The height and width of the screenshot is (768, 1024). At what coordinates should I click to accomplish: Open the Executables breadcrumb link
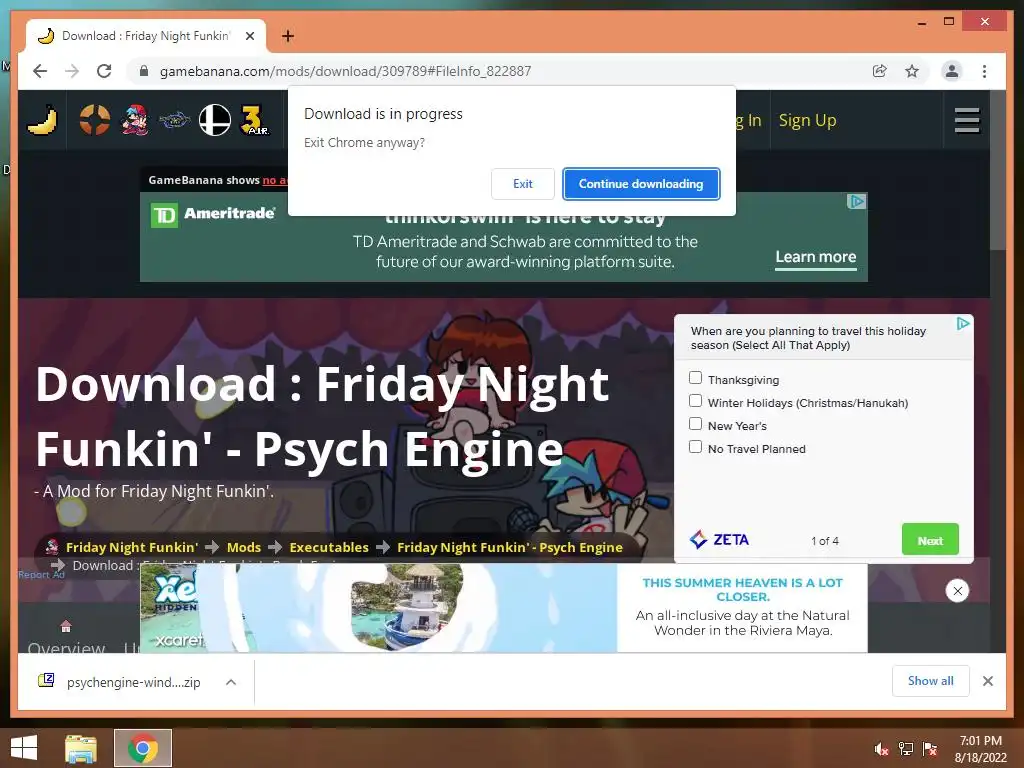click(x=328, y=547)
